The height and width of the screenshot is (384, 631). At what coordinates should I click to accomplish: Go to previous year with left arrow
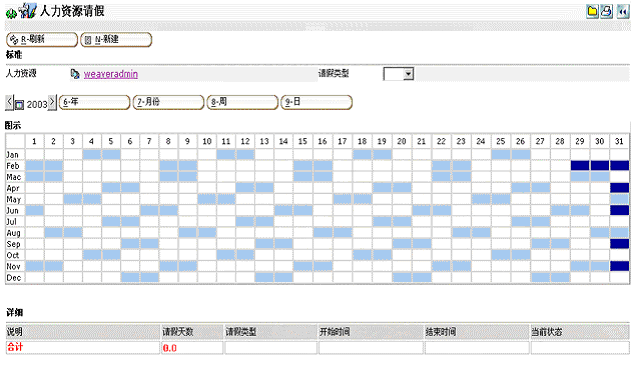tap(9, 102)
